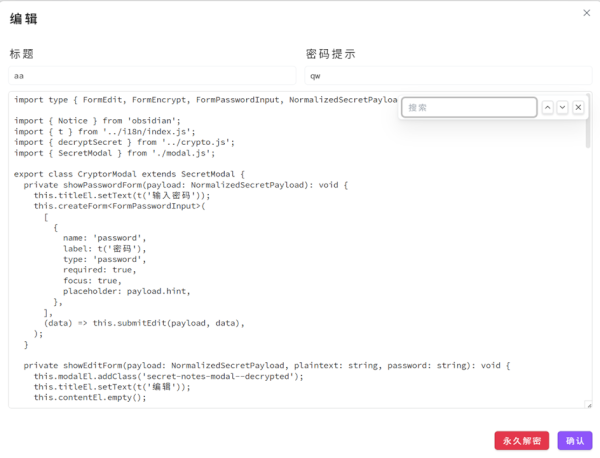Click the 标题 input containing aa
Viewport: 600px width, 458px height.
click(152, 76)
